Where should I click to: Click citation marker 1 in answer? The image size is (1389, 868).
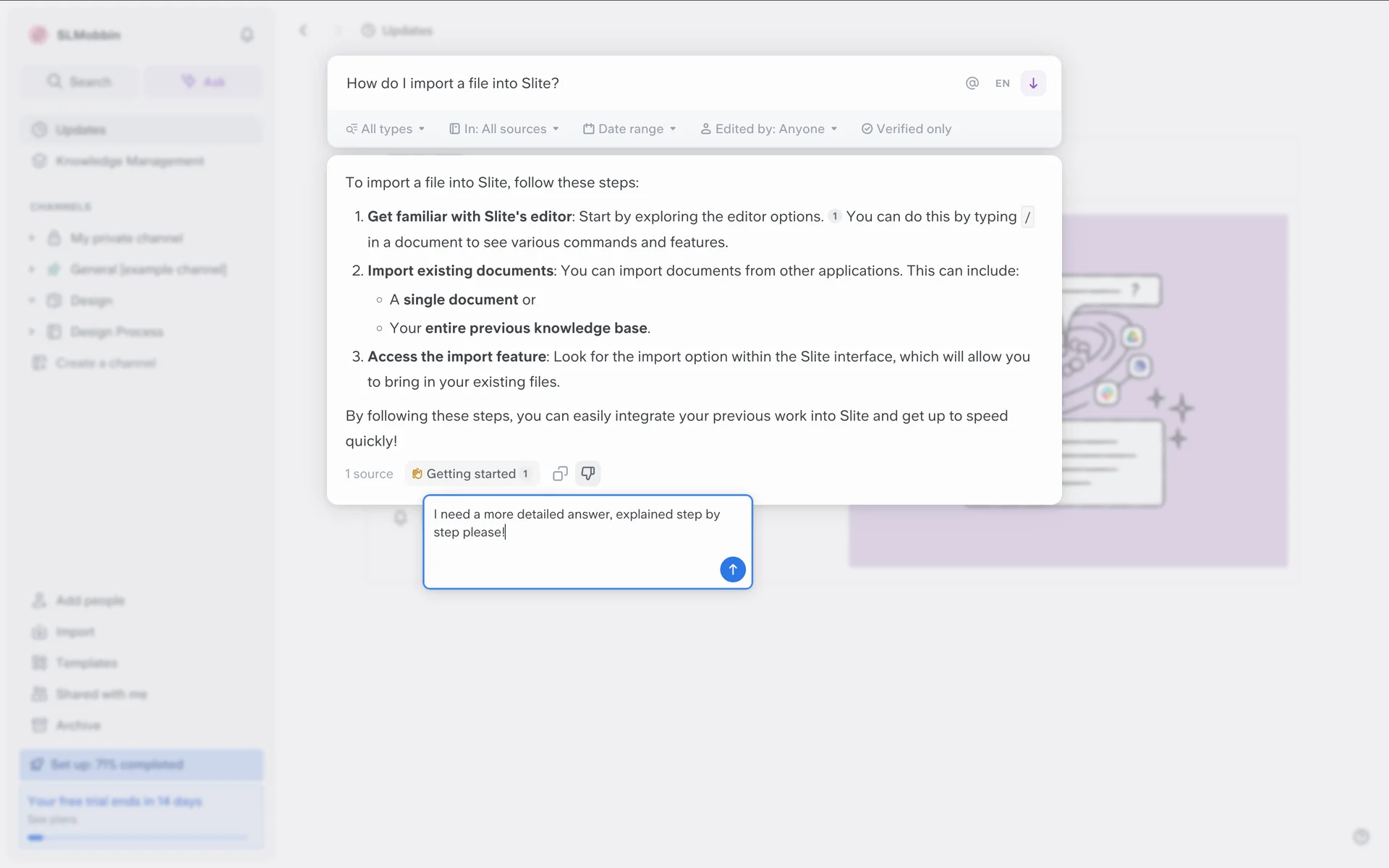[x=834, y=216]
